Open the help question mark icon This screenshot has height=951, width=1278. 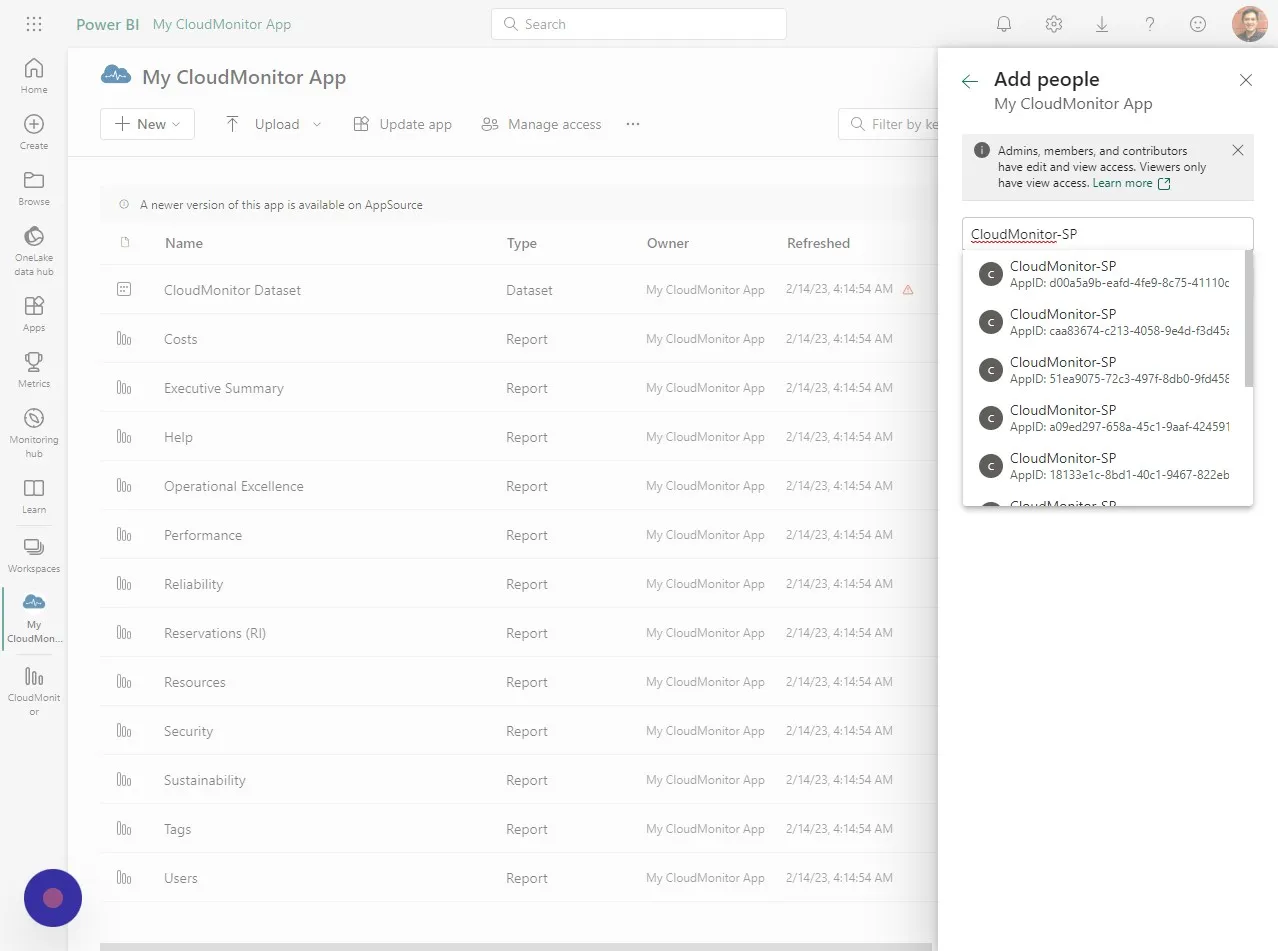click(x=1150, y=24)
